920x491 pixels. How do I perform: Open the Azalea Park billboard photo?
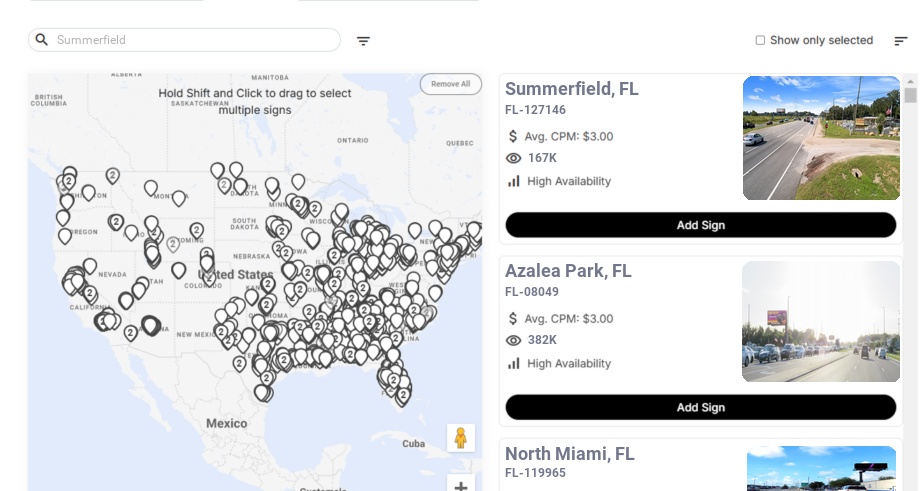pos(821,321)
